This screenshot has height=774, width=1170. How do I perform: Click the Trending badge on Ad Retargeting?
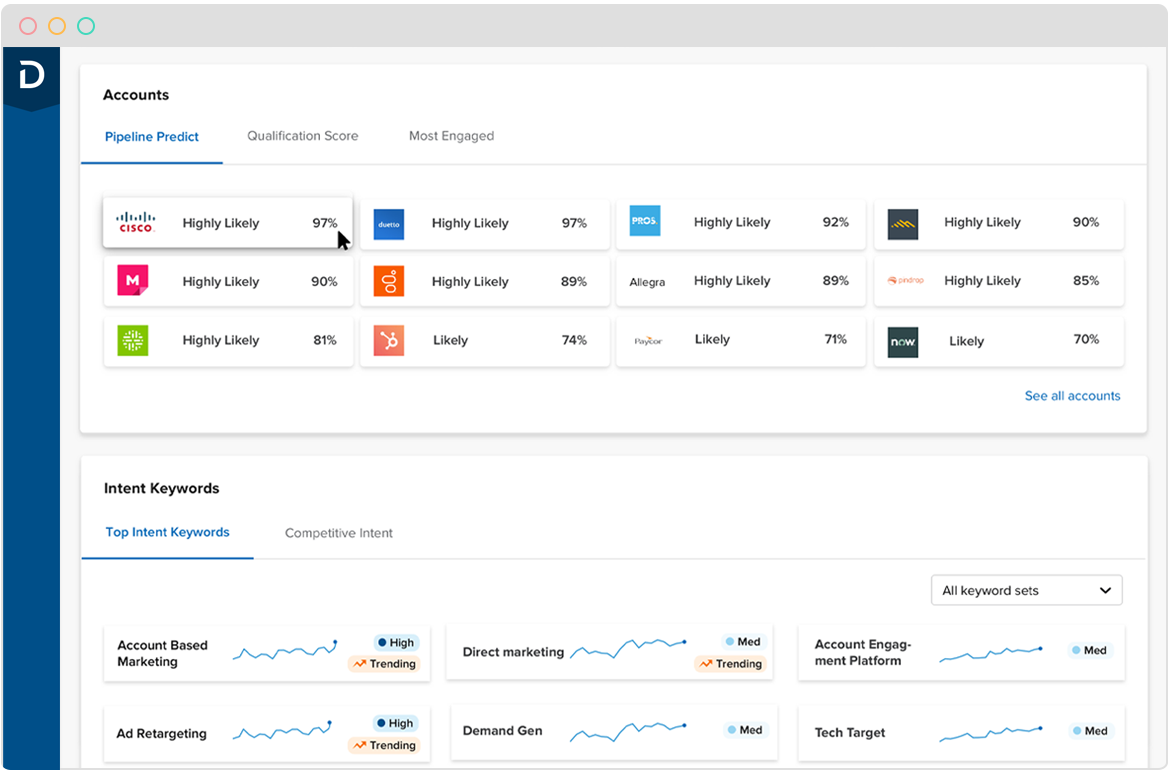[x=383, y=745]
